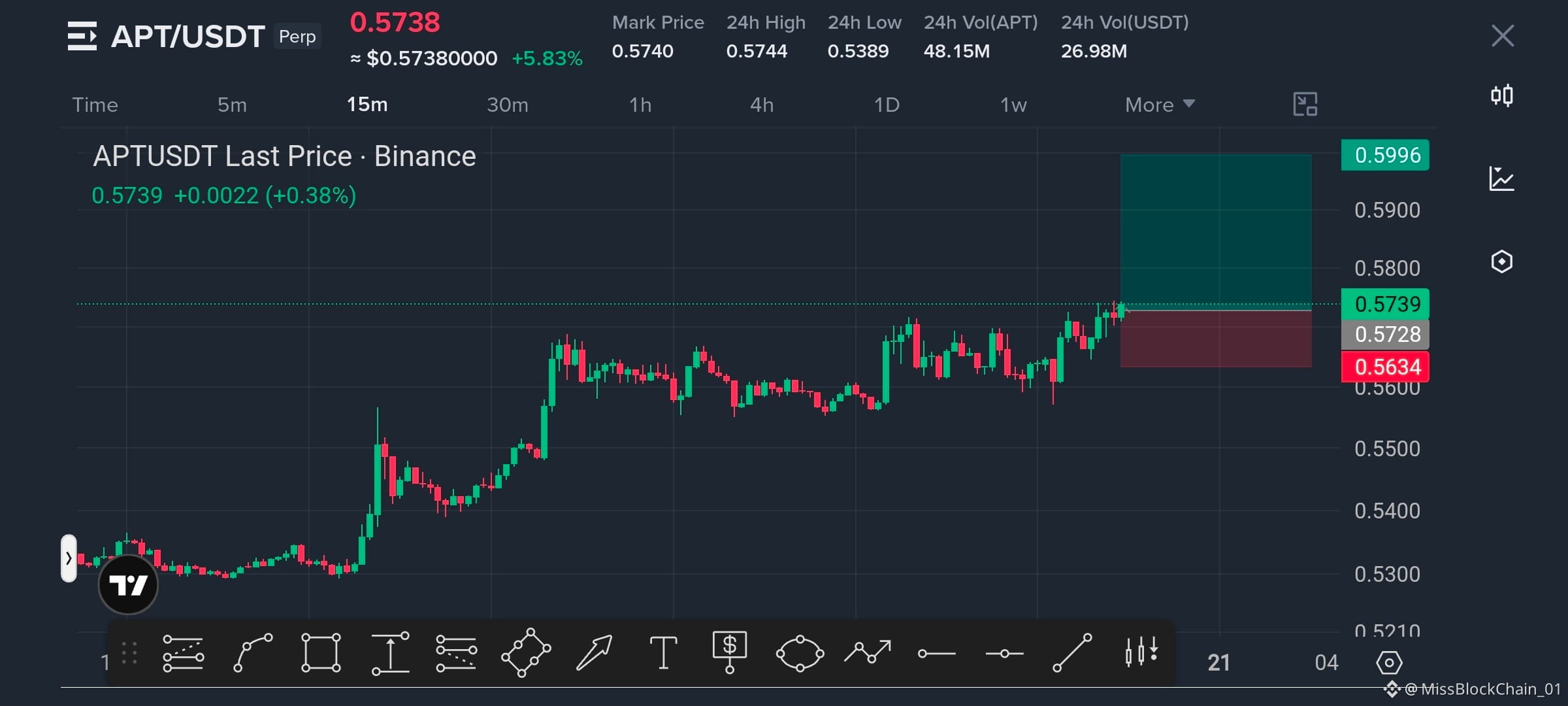Viewport: 1568px width, 706px height.
Task: Tap the 24h High value 0.5744
Action: click(x=757, y=51)
